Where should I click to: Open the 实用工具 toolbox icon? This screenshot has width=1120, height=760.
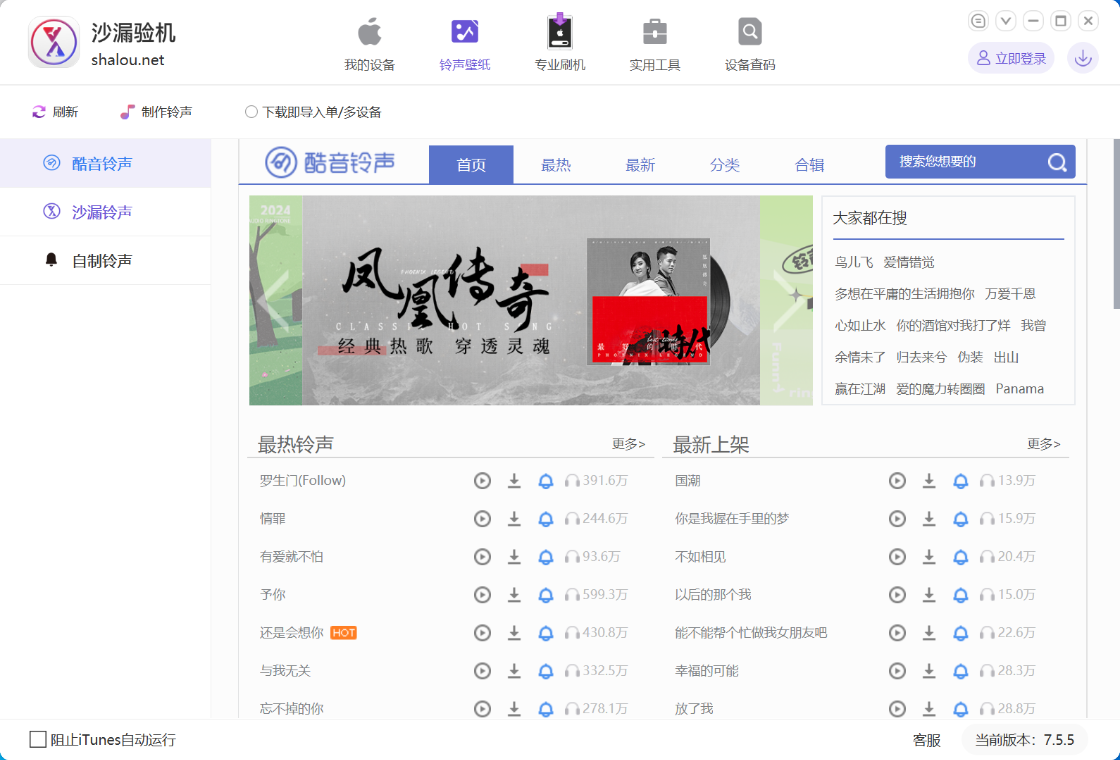coord(654,44)
